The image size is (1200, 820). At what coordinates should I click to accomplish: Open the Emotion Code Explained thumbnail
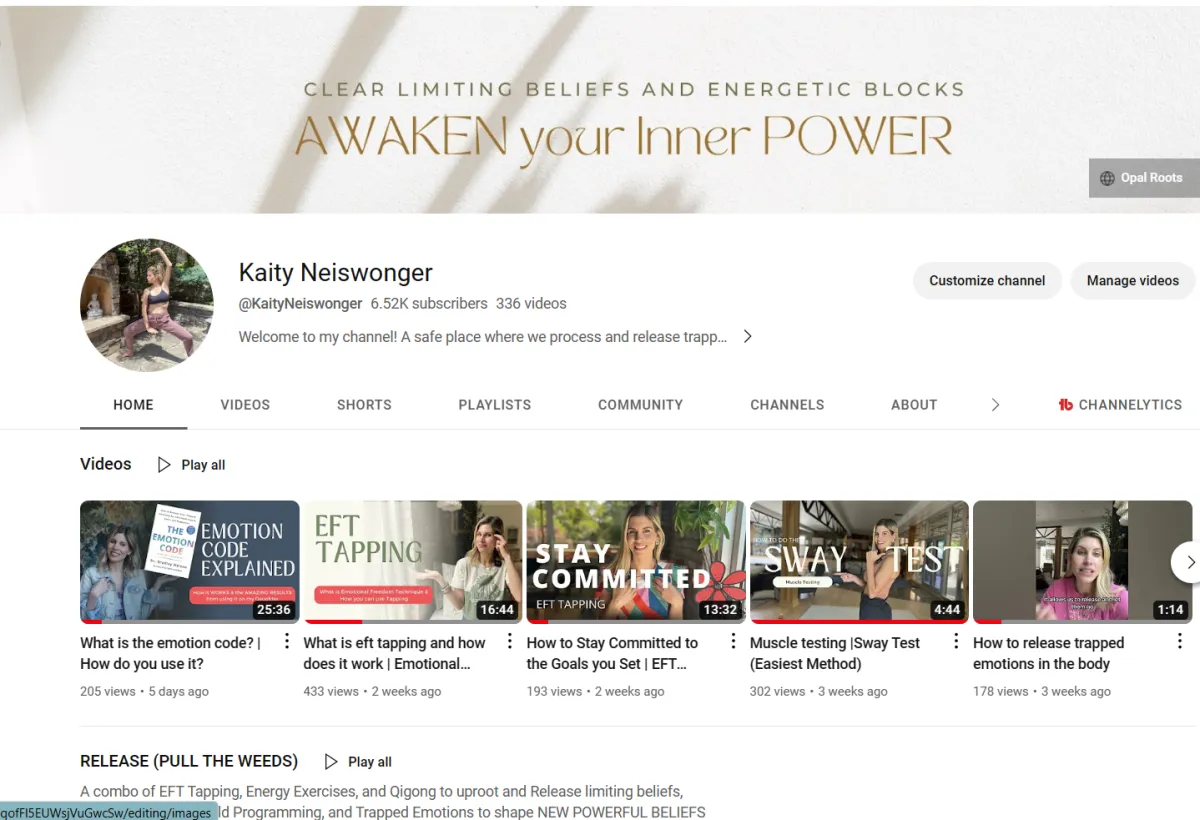pos(190,562)
